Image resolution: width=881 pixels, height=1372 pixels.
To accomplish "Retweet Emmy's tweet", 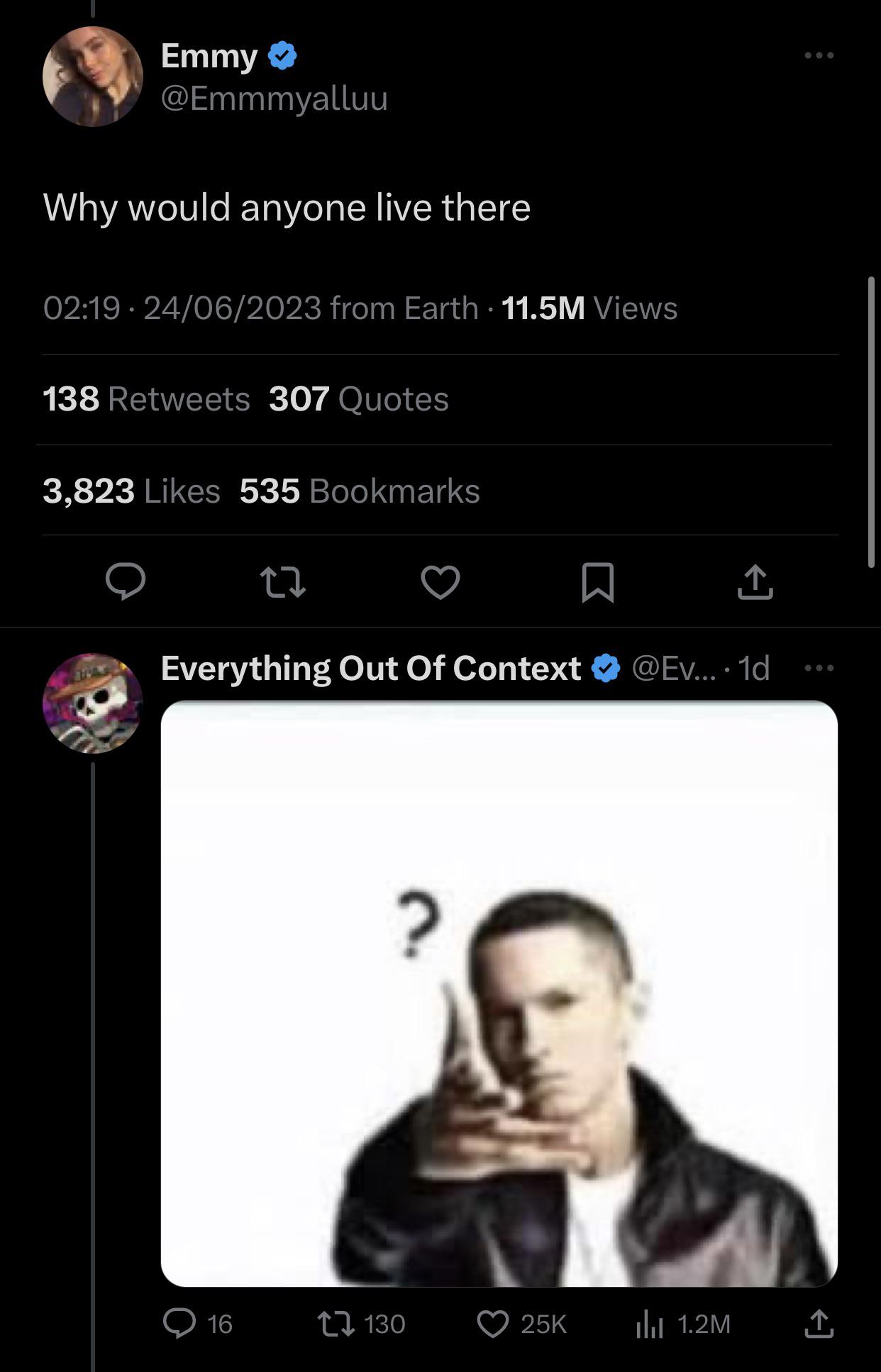I will tap(283, 582).
